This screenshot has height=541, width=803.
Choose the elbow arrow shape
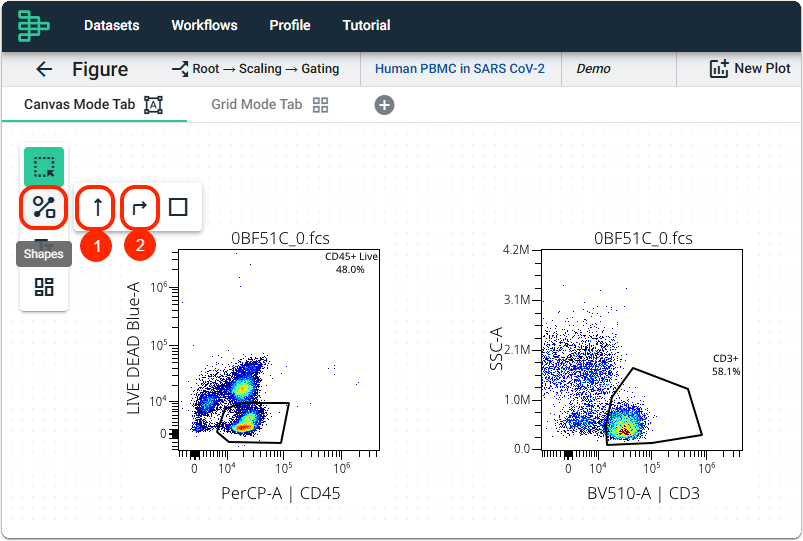point(139,207)
